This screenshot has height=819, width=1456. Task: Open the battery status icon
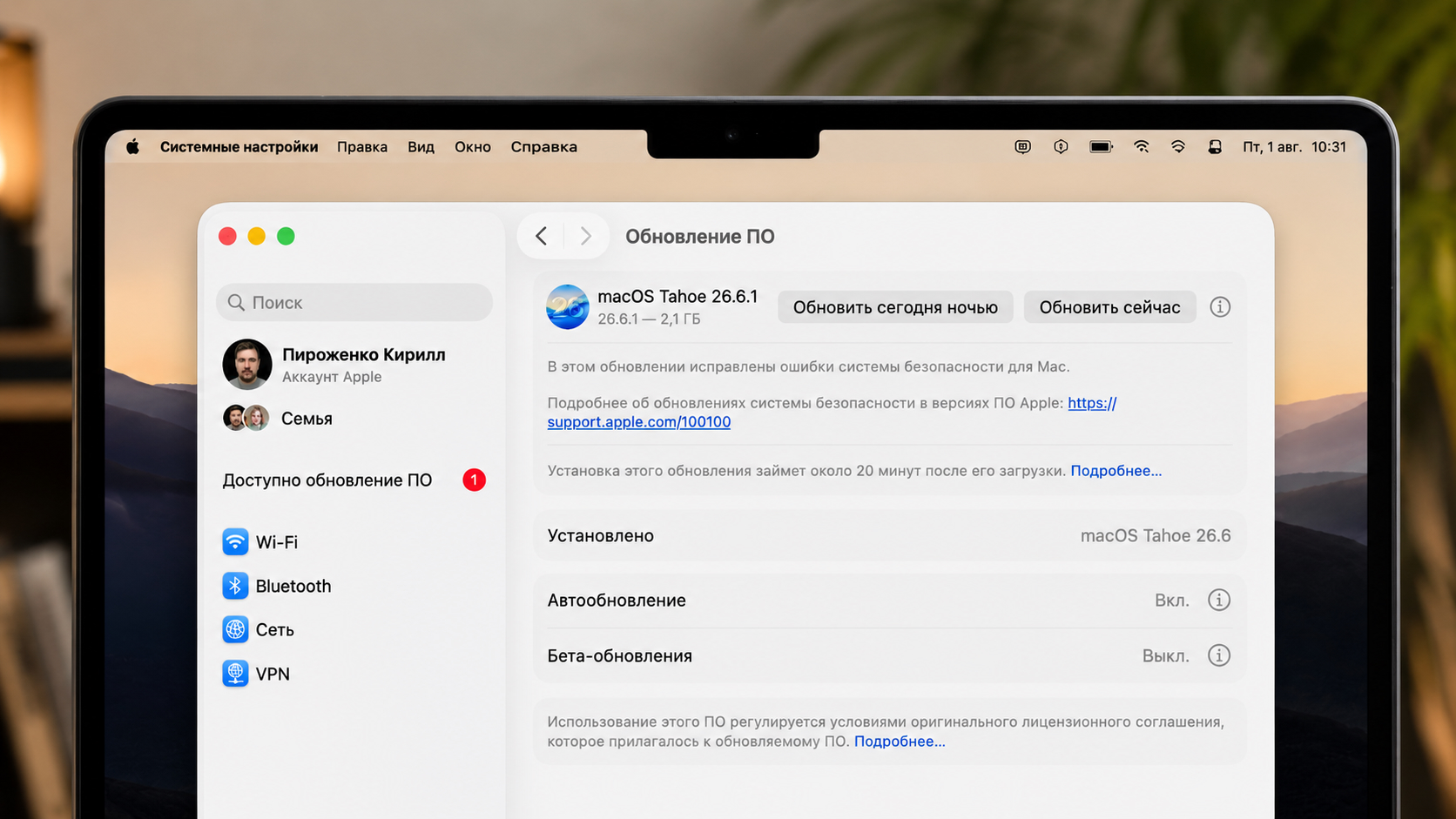pos(1101,147)
